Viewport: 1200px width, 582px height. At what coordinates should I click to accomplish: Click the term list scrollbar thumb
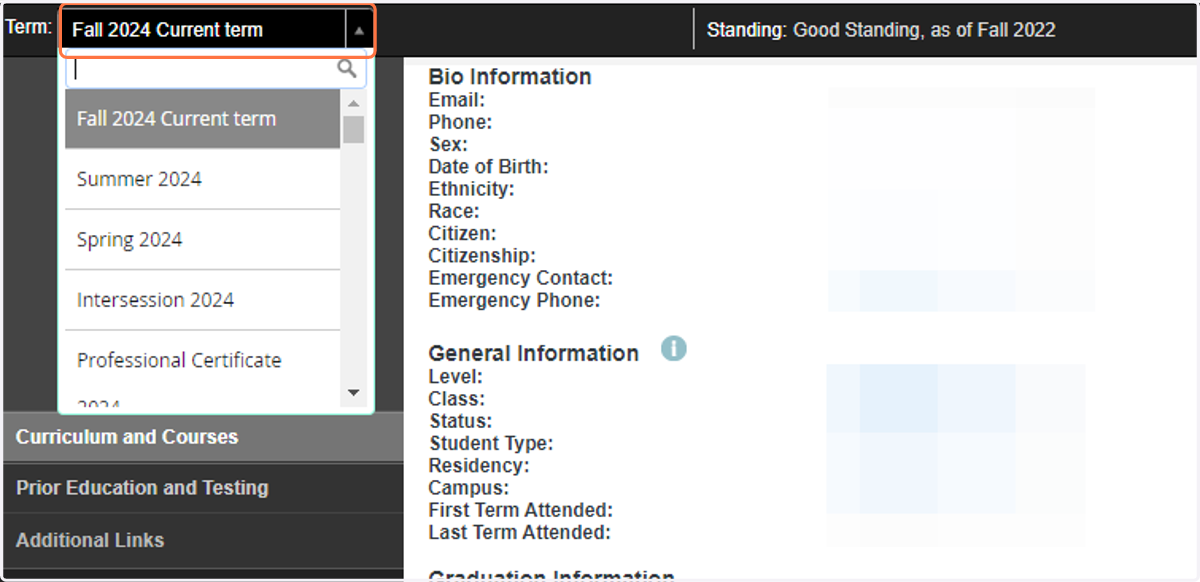tap(353, 130)
